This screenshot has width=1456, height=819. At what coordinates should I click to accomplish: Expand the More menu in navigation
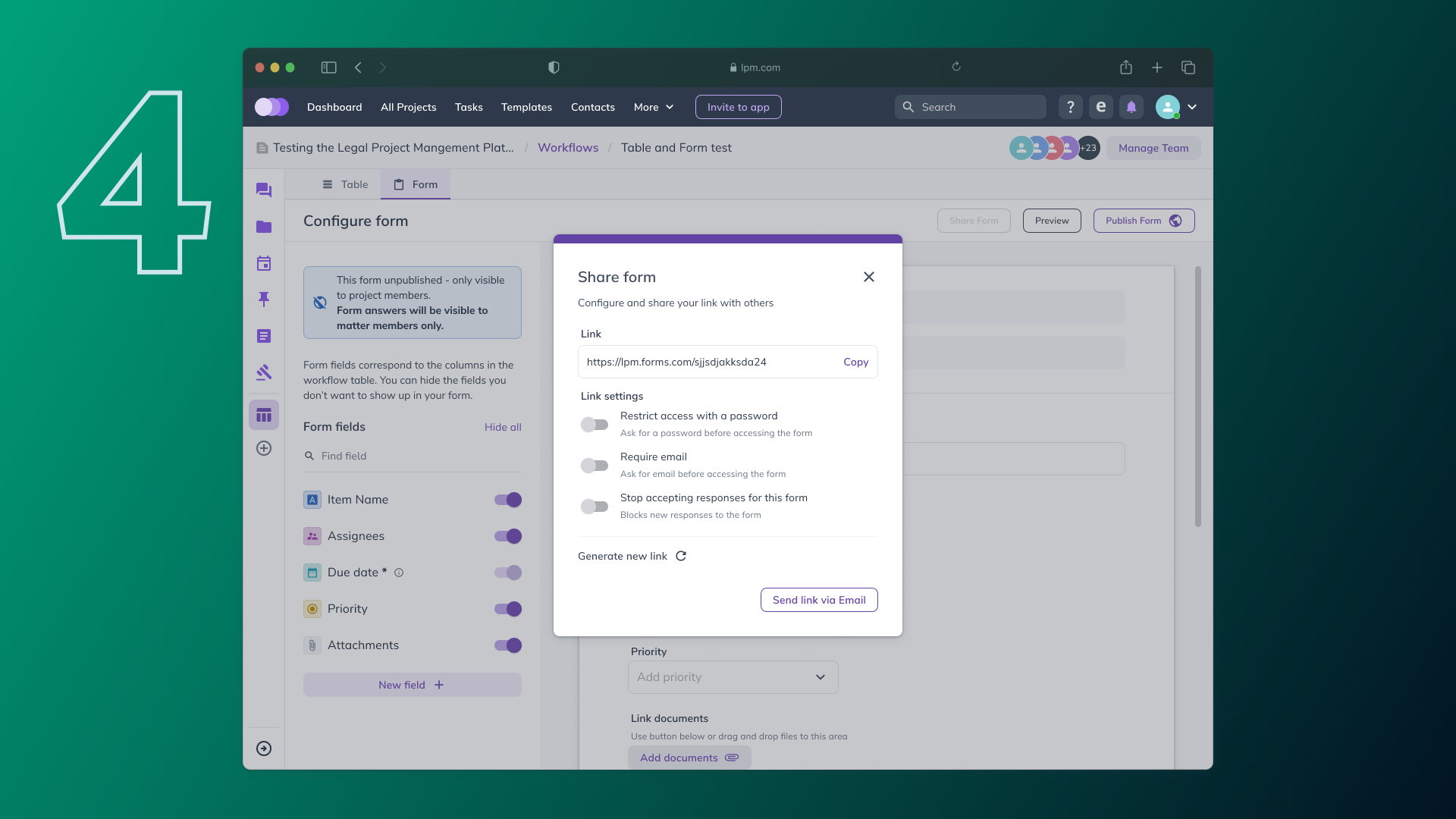[654, 107]
